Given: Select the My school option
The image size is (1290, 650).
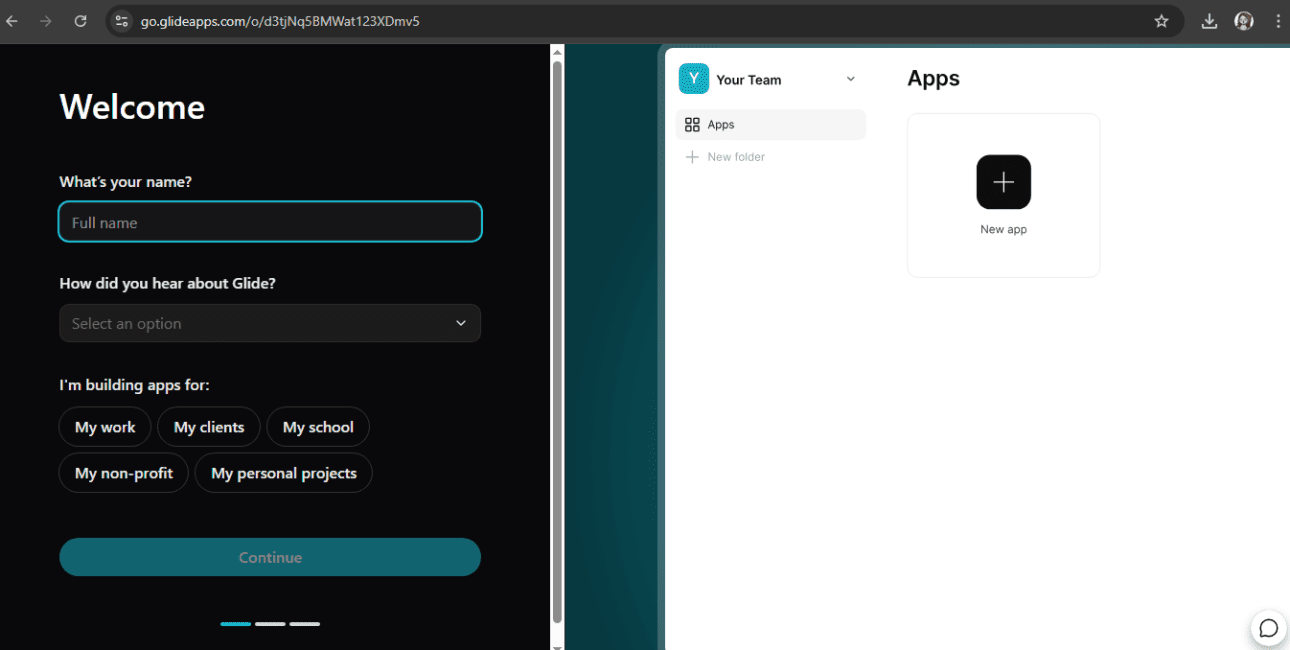Looking at the screenshot, I should coord(318,427).
